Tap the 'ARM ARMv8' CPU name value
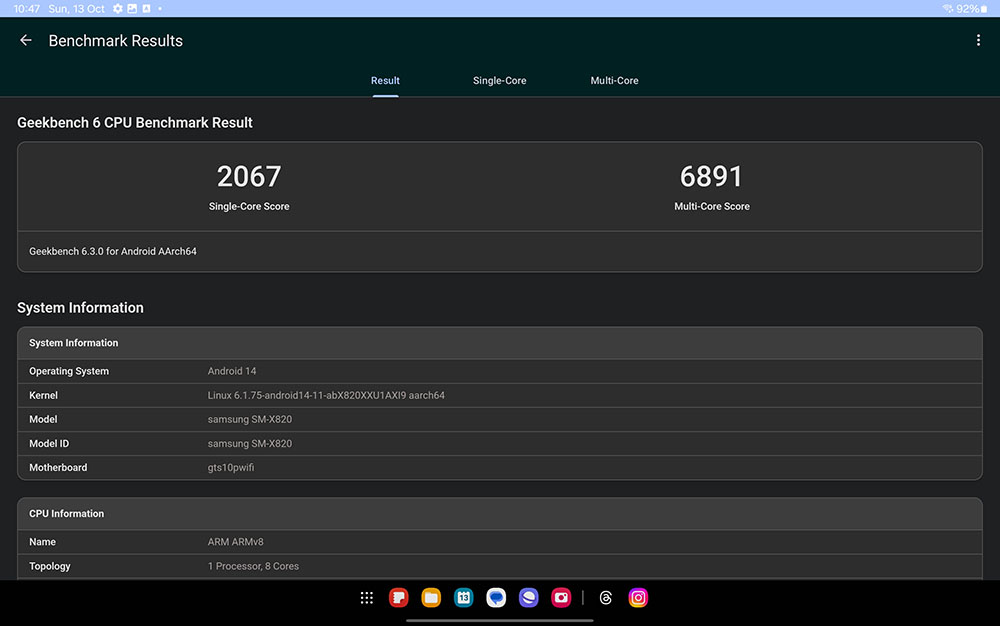 (235, 542)
